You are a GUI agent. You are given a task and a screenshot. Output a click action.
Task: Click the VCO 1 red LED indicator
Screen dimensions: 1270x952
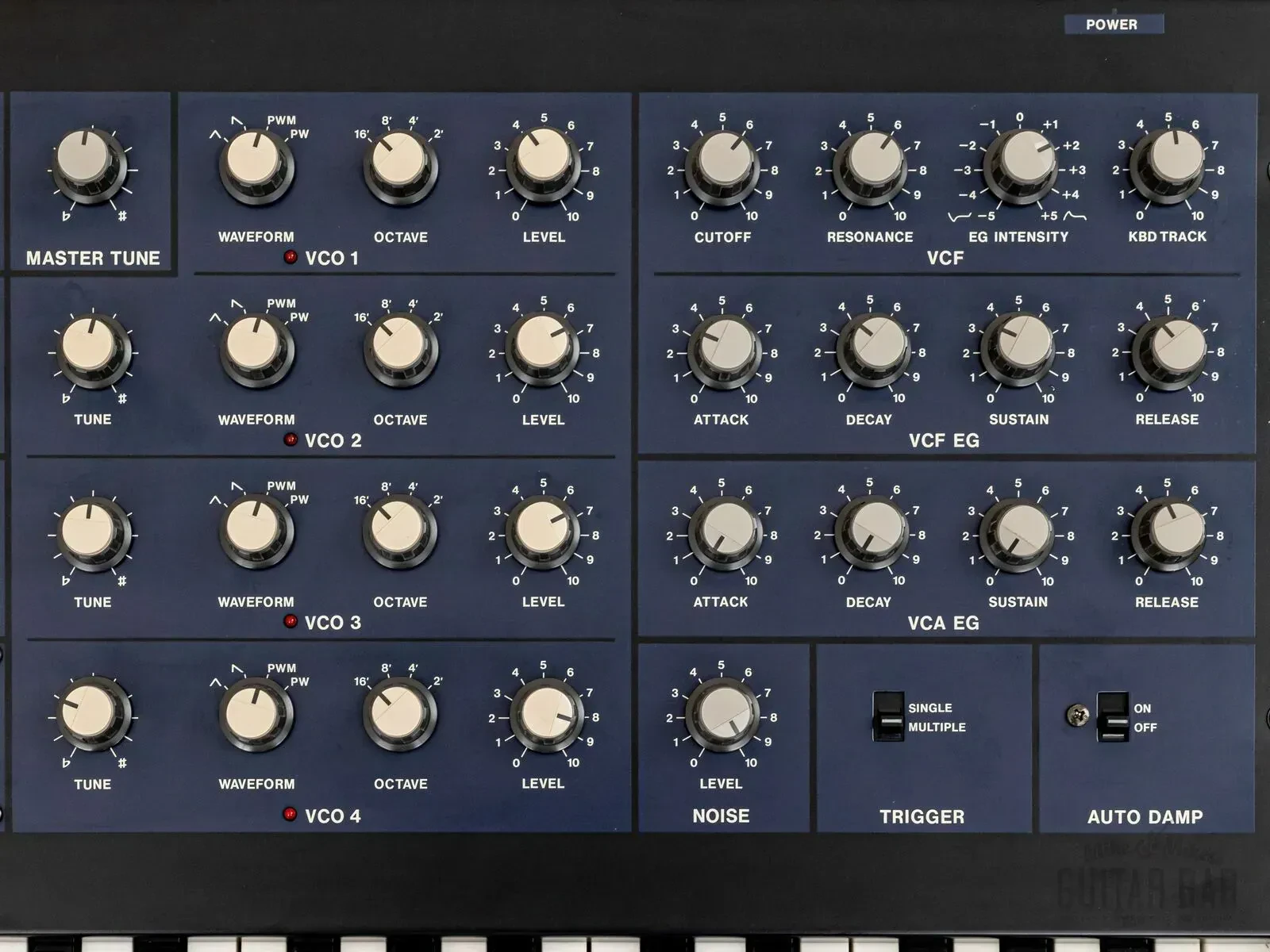coord(291,257)
